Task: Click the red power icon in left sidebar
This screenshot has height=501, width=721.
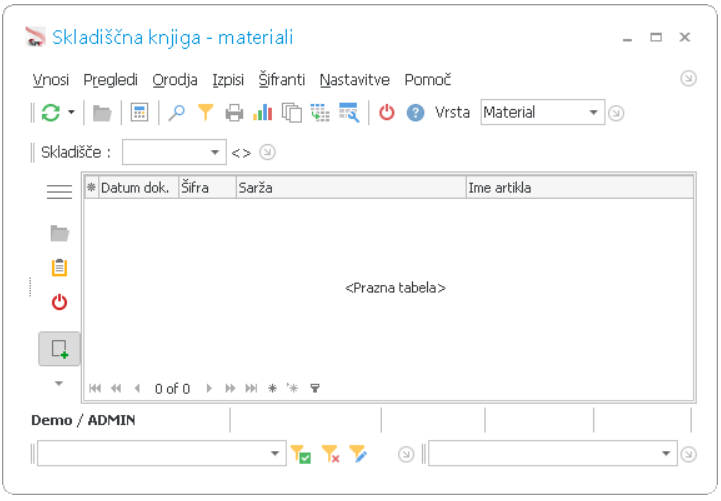Action: tap(59, 302)
